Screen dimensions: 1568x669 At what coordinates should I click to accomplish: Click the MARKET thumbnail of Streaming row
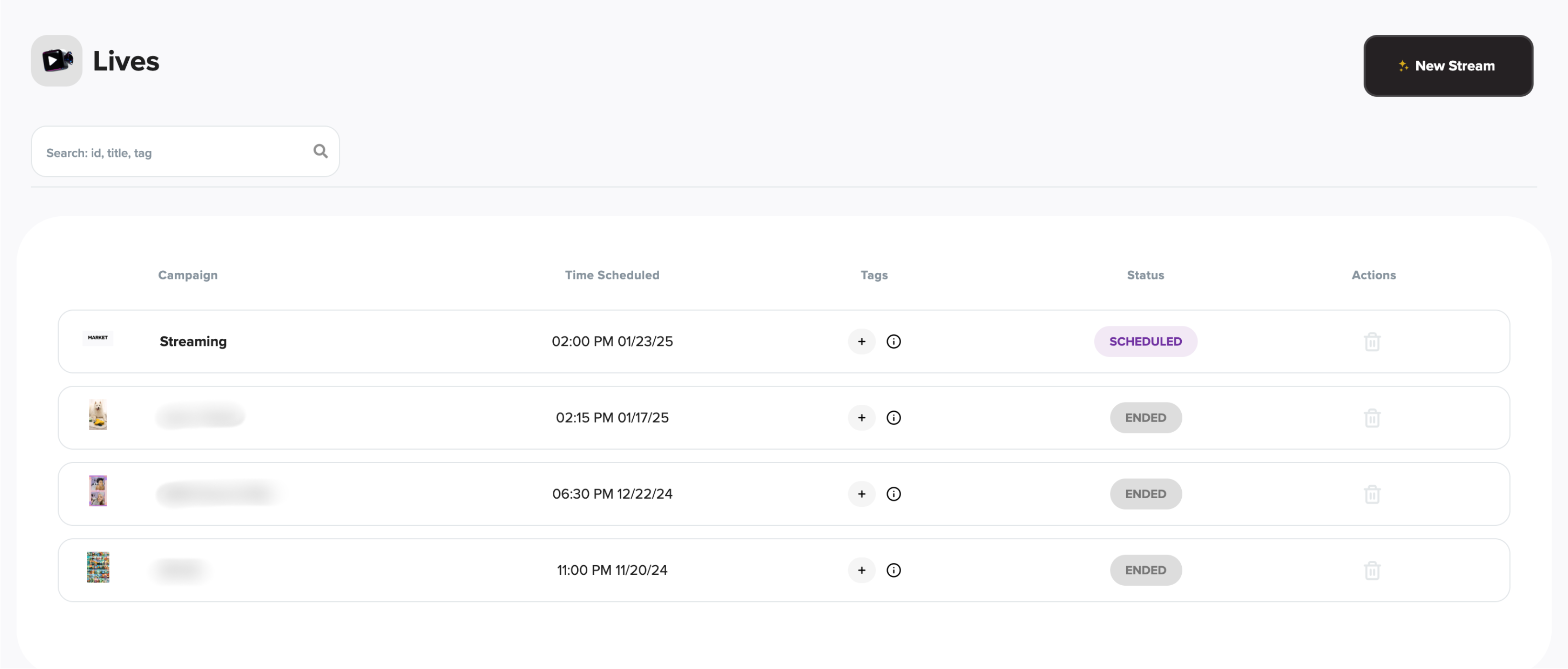(97, 338)
